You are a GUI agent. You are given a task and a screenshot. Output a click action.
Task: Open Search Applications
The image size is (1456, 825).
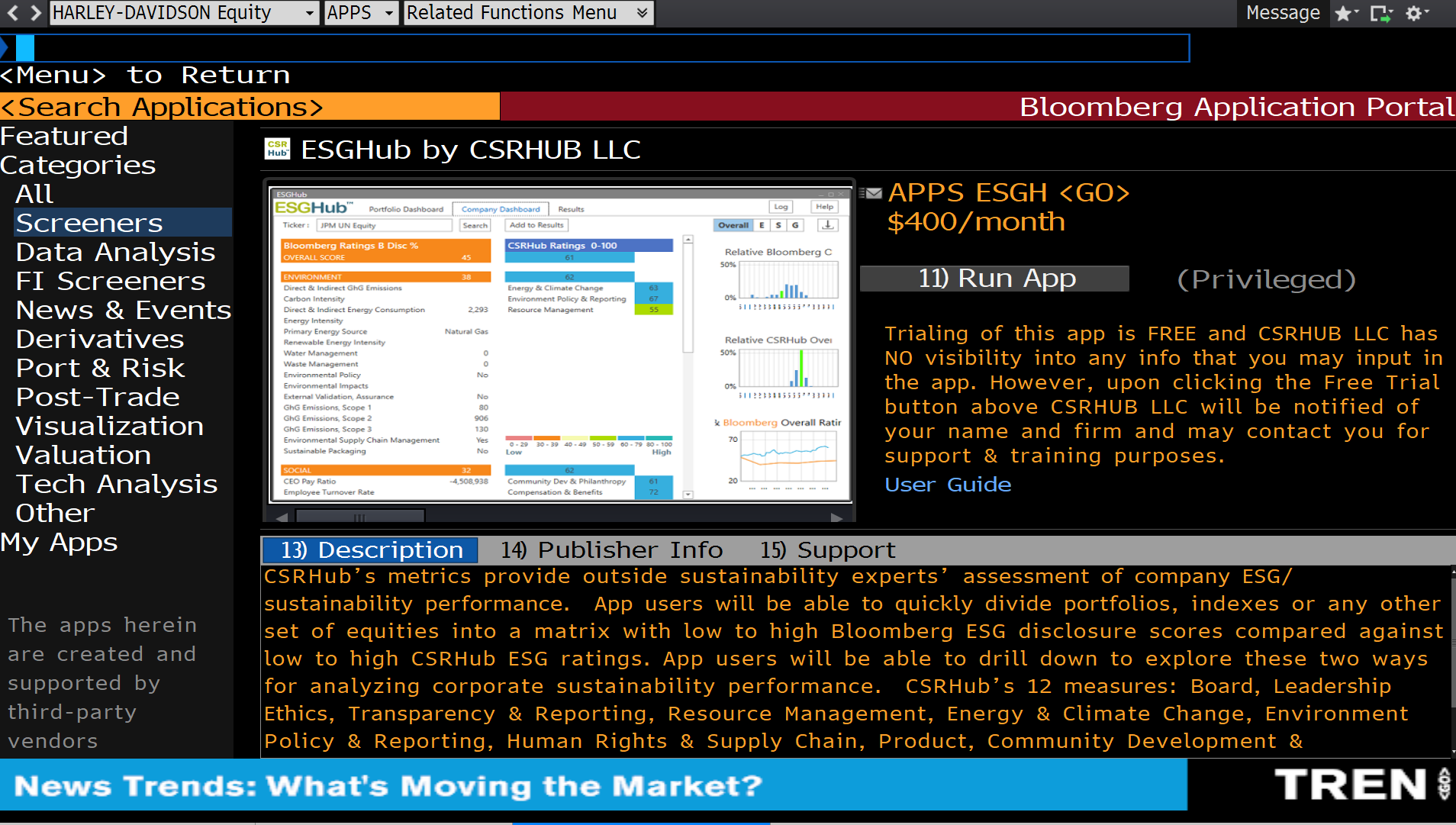pyautogui.click(x=250, y=107)
